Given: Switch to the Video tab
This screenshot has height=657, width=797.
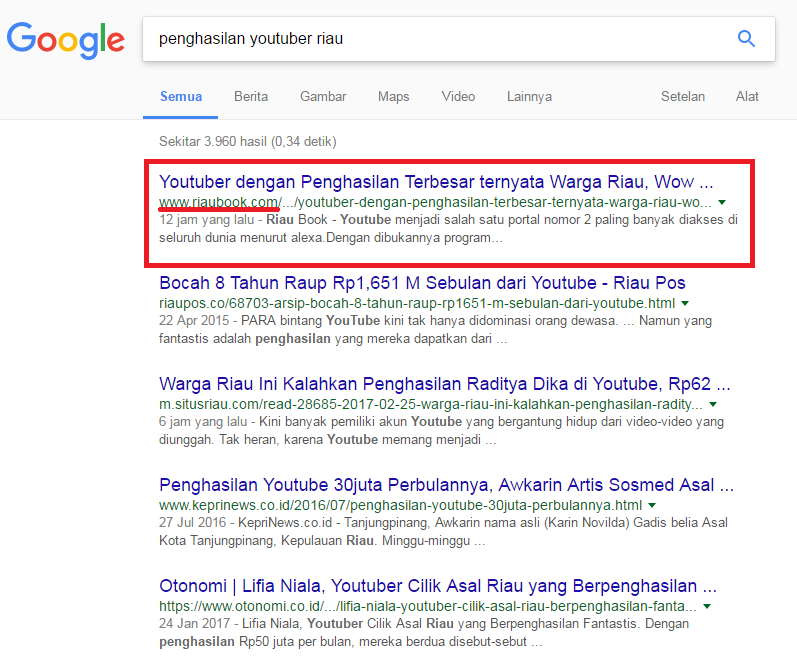Looking at the screenshot, I should coord(458,97).
